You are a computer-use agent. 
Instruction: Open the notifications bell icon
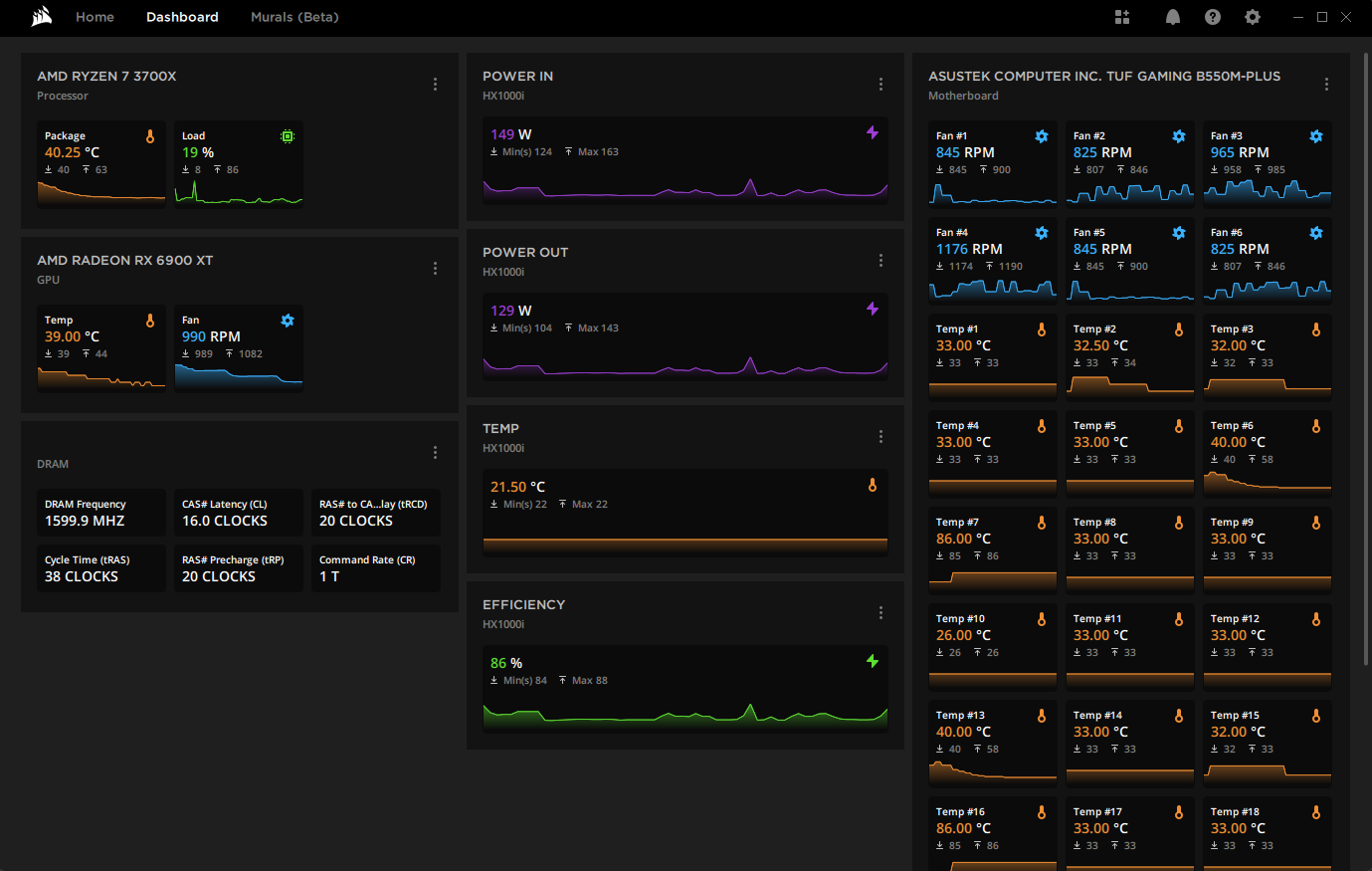click(1173, 17)
